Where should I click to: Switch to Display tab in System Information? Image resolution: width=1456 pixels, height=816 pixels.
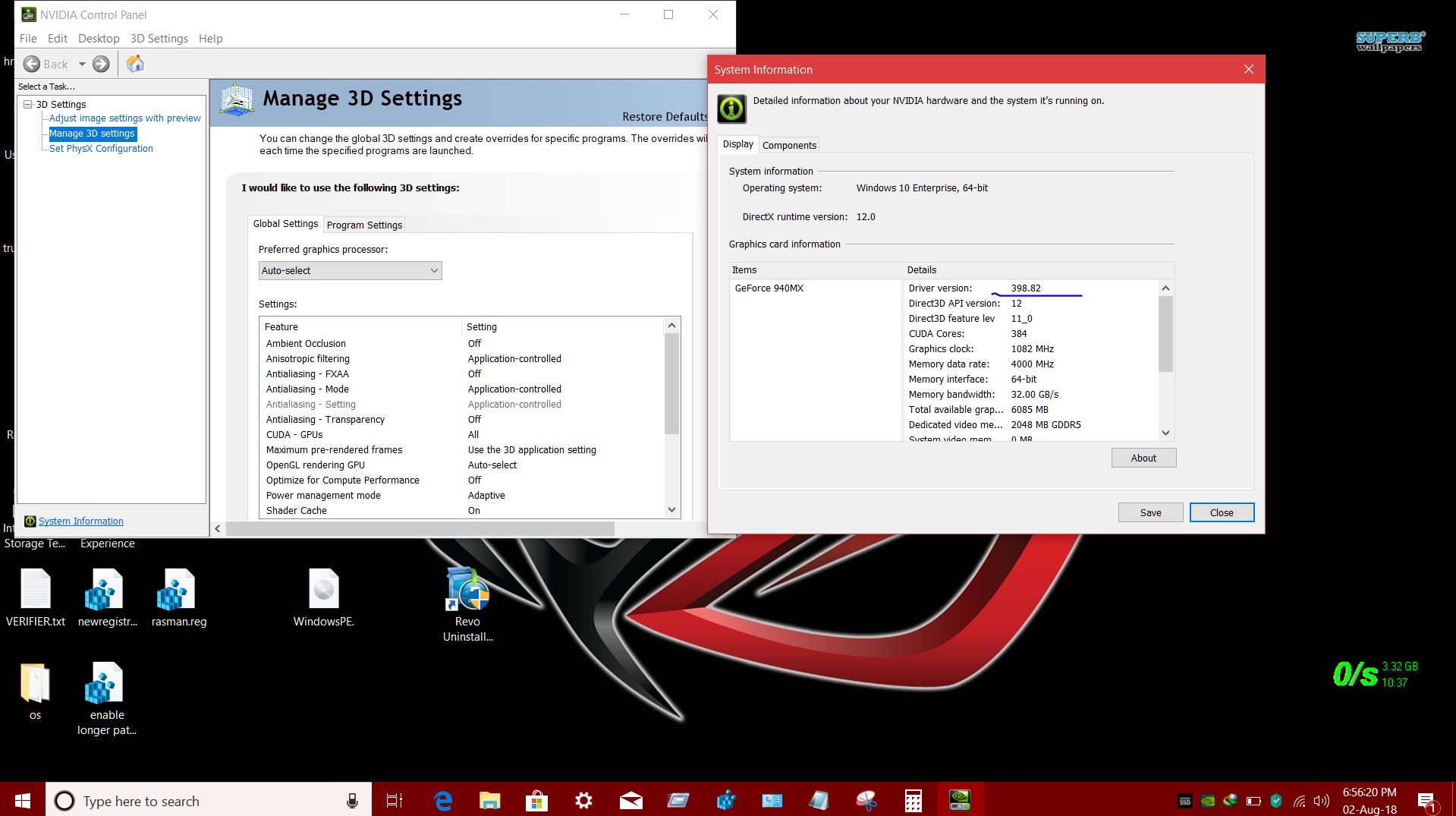click(737, 144)
